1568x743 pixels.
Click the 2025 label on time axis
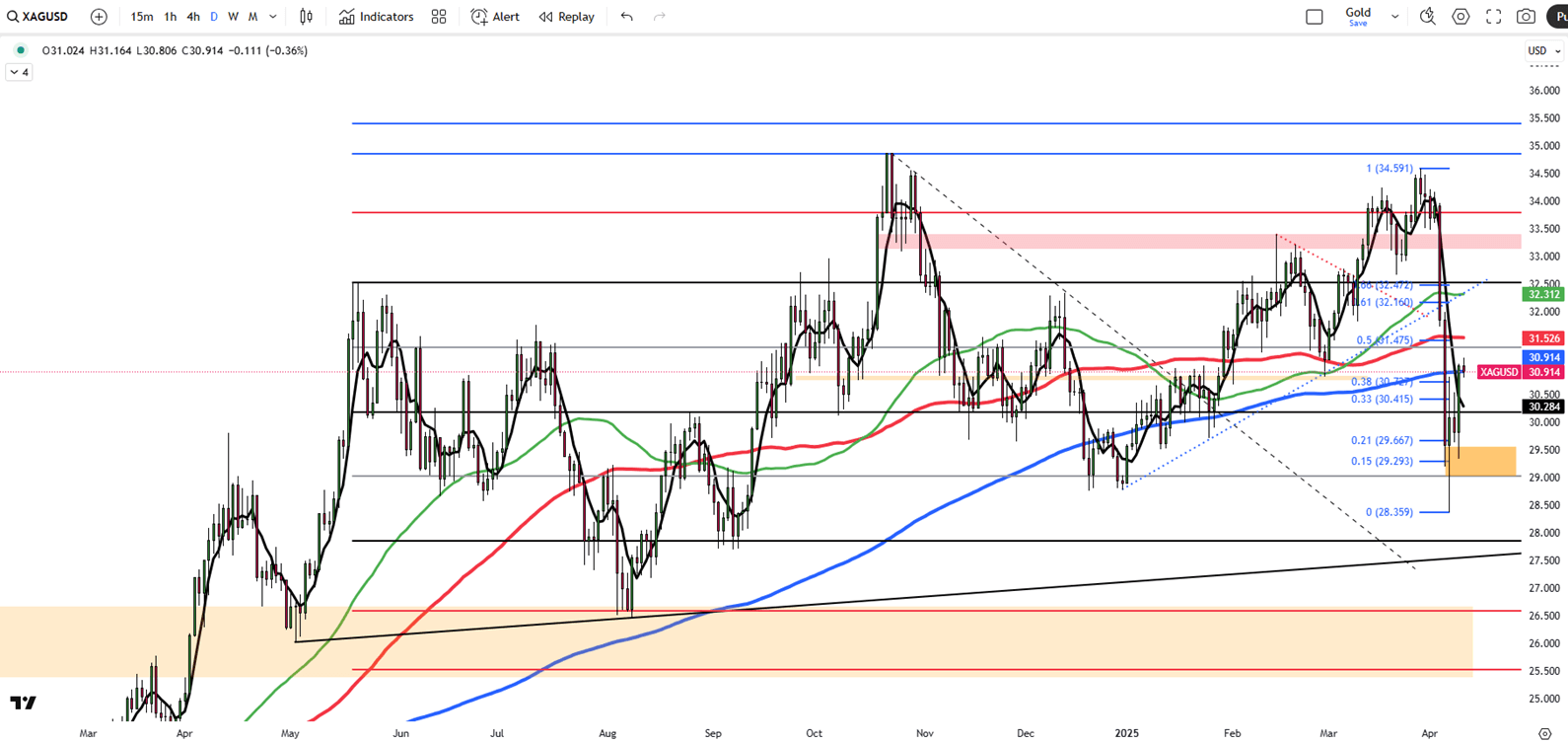tap(1126, 733)
